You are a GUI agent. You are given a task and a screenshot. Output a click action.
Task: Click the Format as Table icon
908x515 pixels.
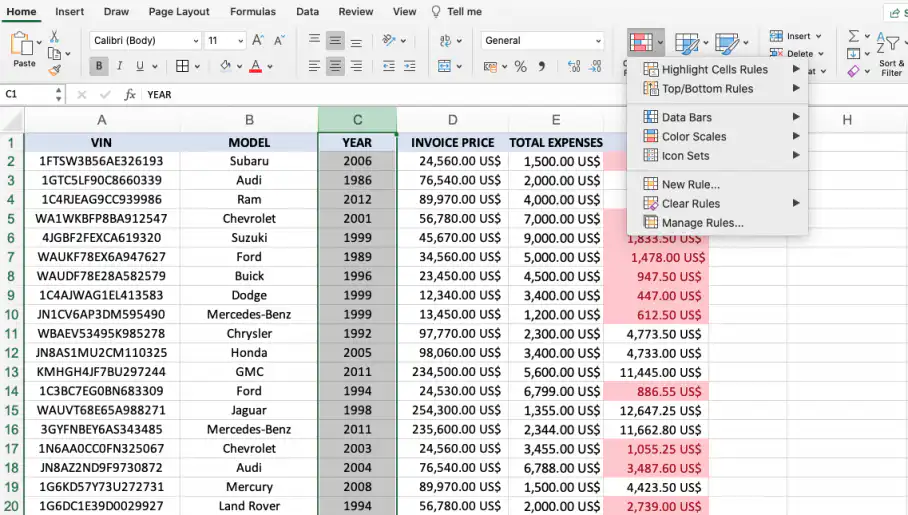(x=687, y=43)
